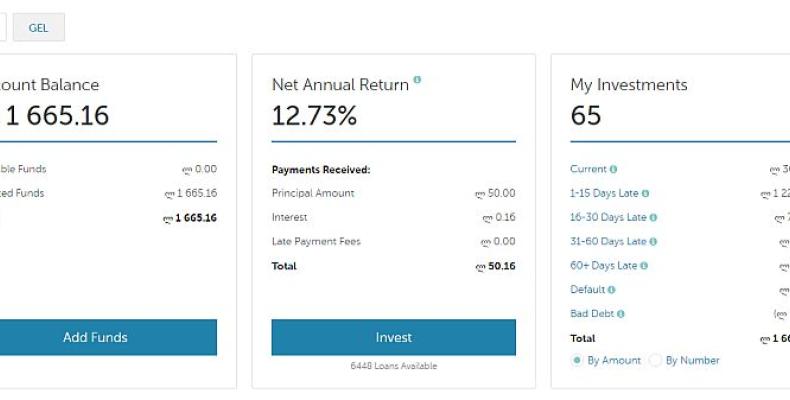Click the Default investments link

(587, 290)
